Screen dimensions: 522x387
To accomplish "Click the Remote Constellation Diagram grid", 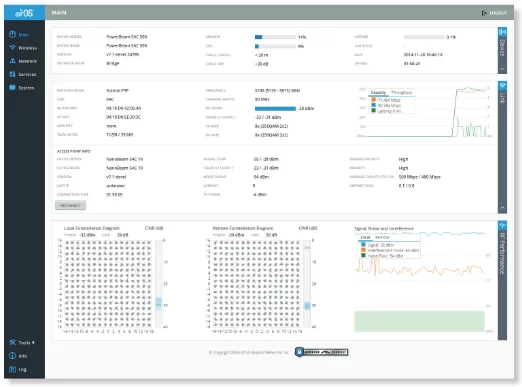I will click(256, 284).
